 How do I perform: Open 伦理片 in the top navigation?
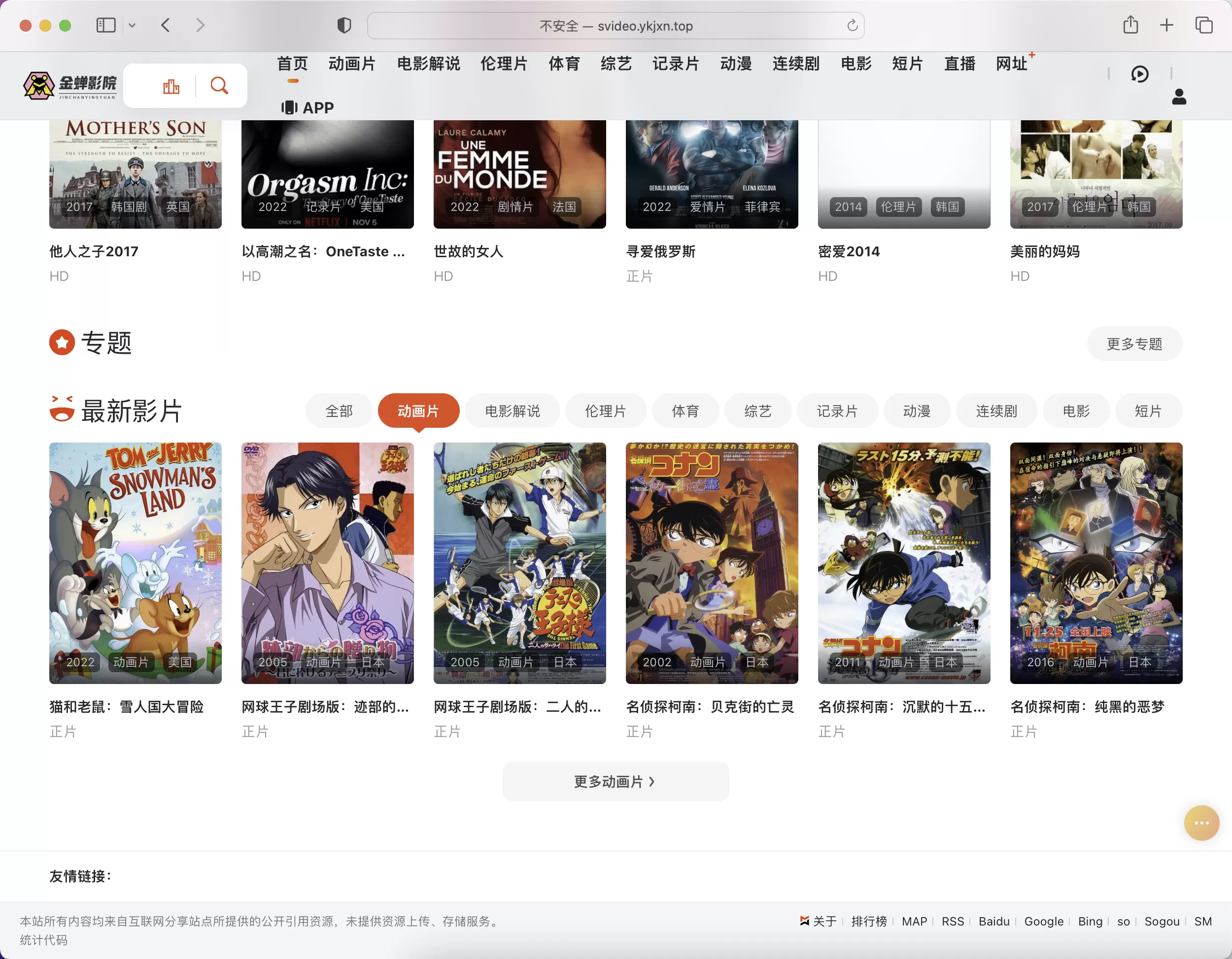click(x=504, y=64)
